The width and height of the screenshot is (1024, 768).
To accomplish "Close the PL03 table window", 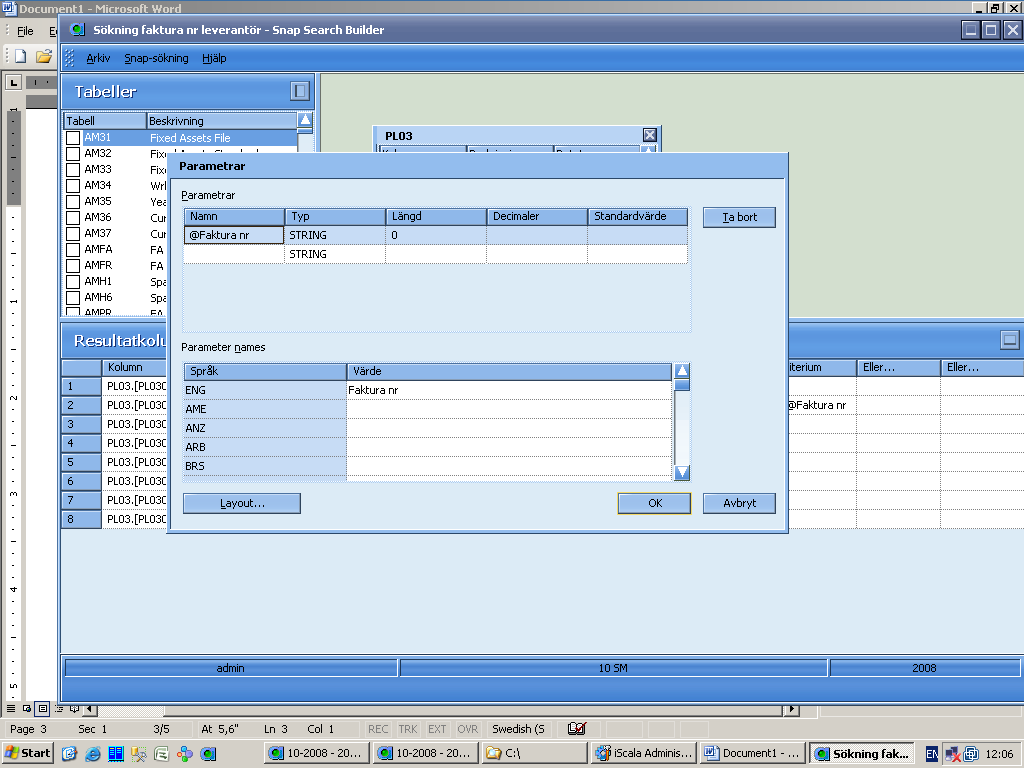I will [x=650, y=135].
